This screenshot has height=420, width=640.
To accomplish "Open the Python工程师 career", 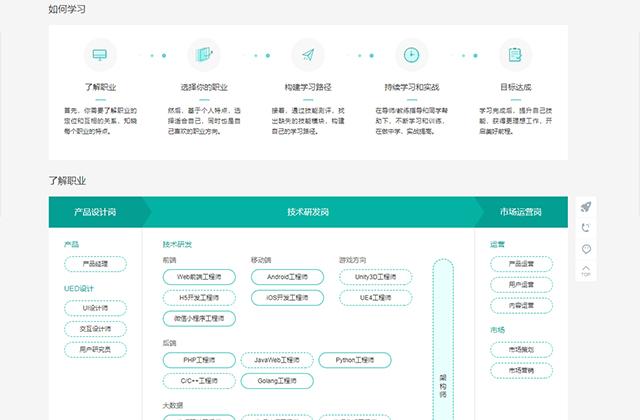I will (355, 360).
